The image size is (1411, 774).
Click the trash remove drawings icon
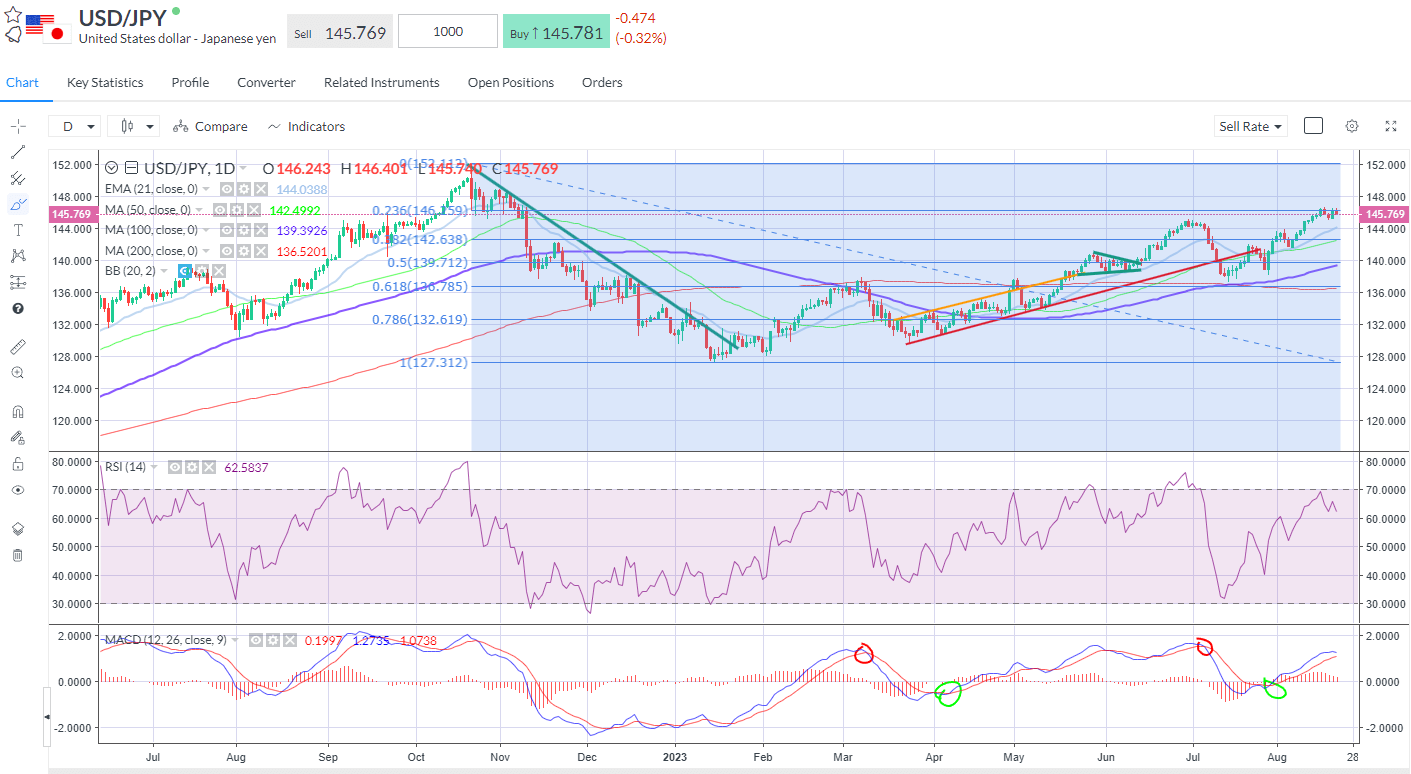17,555
